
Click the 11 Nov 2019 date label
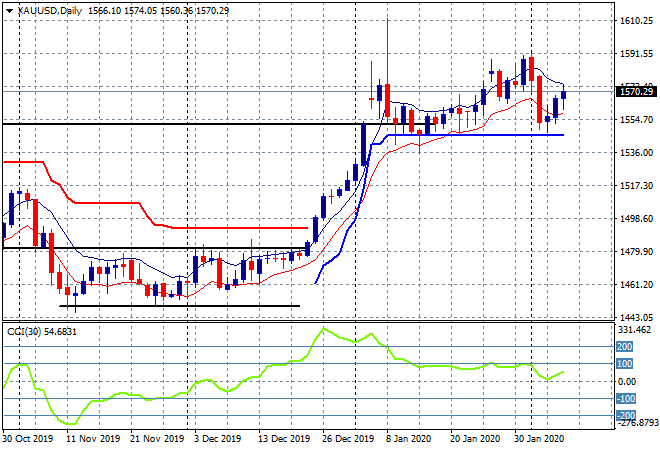(93, 439)
